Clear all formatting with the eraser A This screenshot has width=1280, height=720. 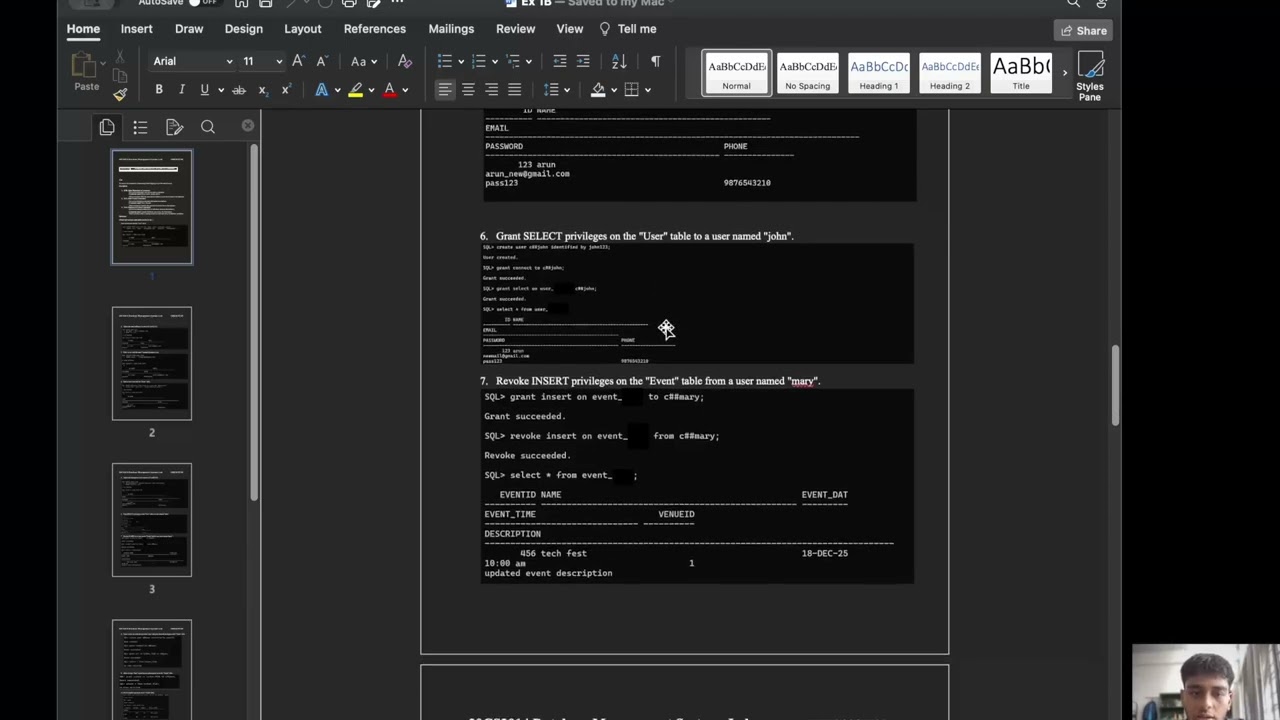(404, 61)
